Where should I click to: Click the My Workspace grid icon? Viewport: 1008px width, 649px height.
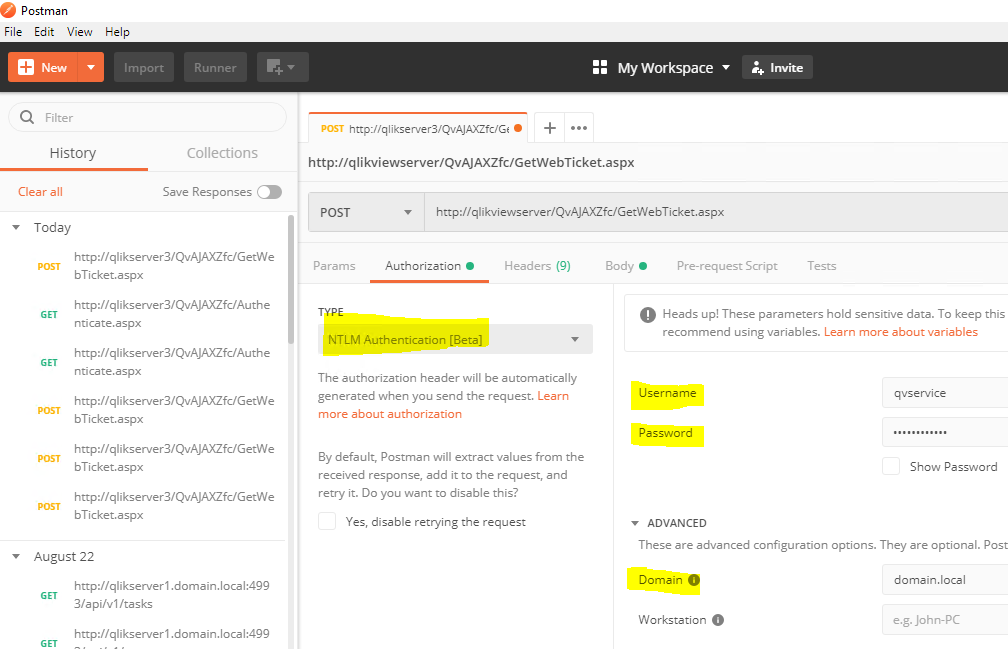[599, 67]
